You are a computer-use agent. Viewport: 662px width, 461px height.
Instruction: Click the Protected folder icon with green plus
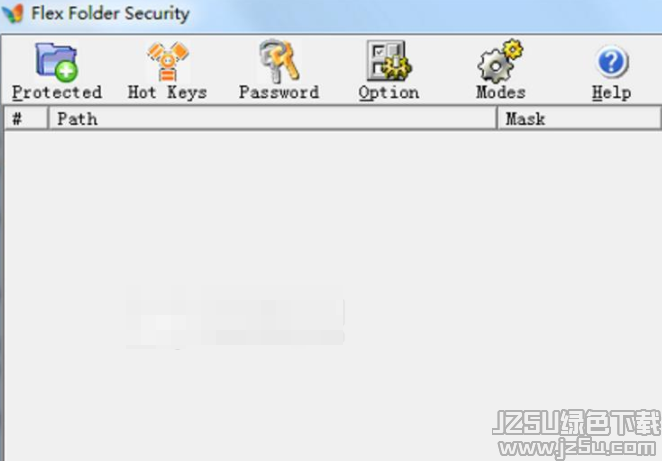(x=57, y=62)
